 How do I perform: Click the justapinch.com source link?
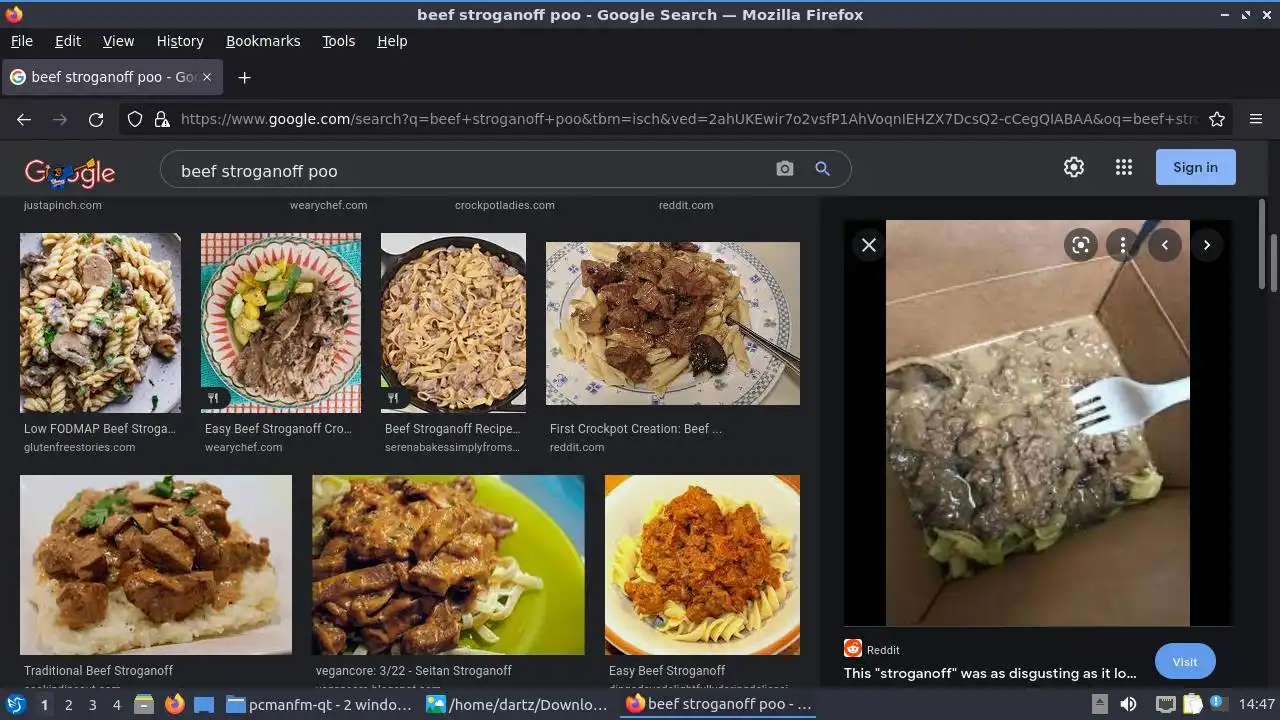coord(63,205)
